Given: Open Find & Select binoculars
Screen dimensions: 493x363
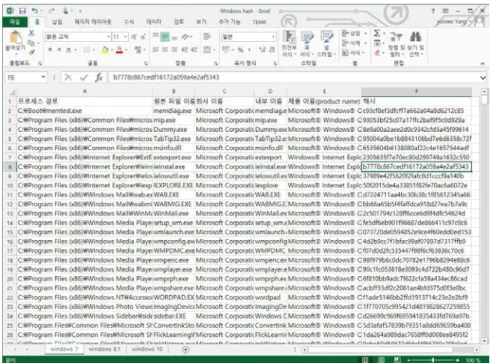Looking at the screenshot, I should (415, 43).
